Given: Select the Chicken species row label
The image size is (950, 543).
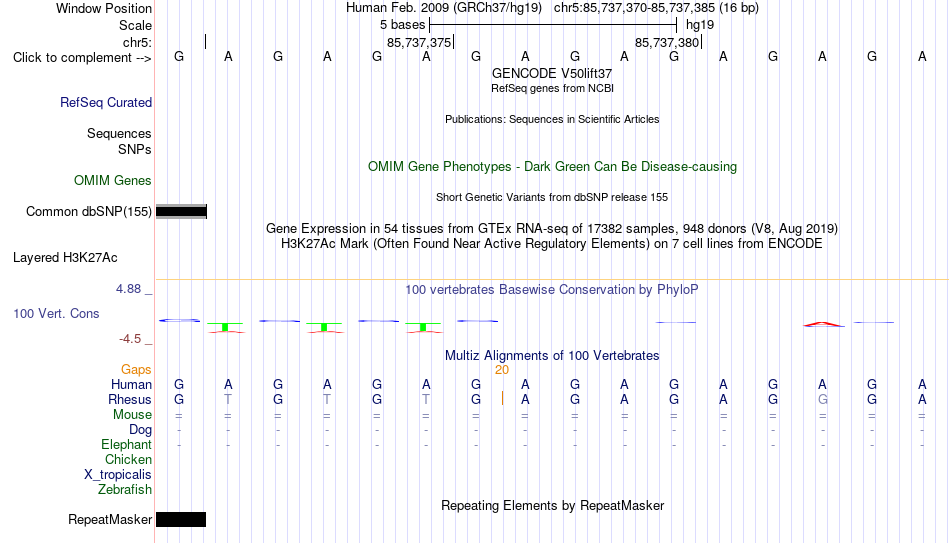Looking at the screenshot, I should [x=128, y=459].
